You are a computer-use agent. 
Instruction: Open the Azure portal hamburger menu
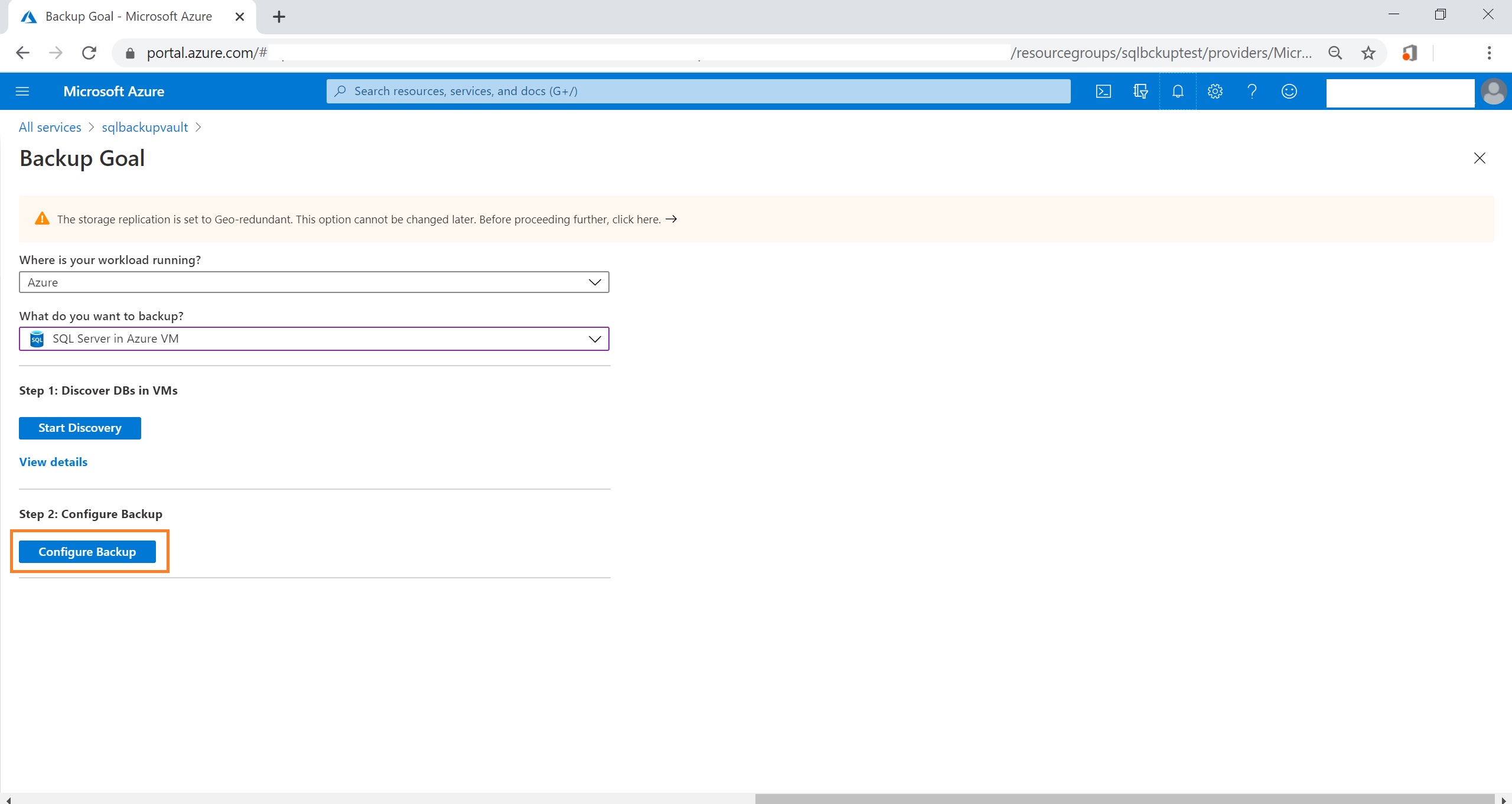coord(22,91)
